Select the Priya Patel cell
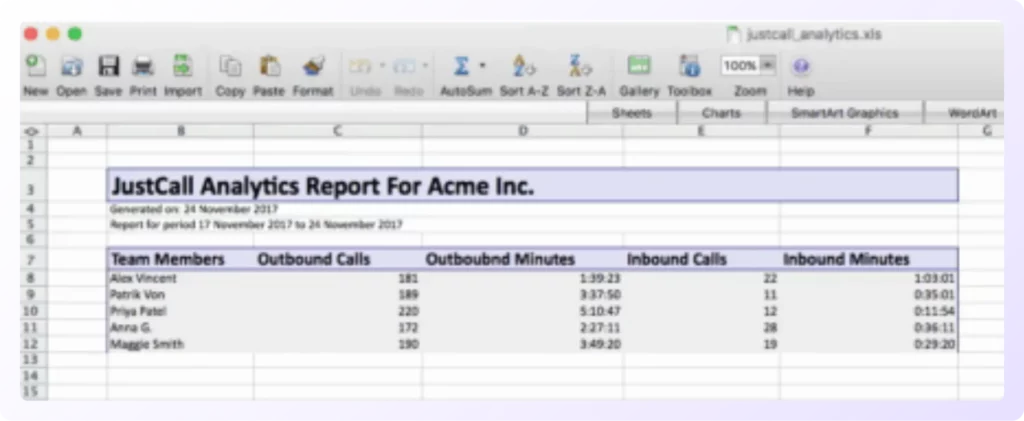The height and width of the screenshot is (421, 1024). pos(180,311)
